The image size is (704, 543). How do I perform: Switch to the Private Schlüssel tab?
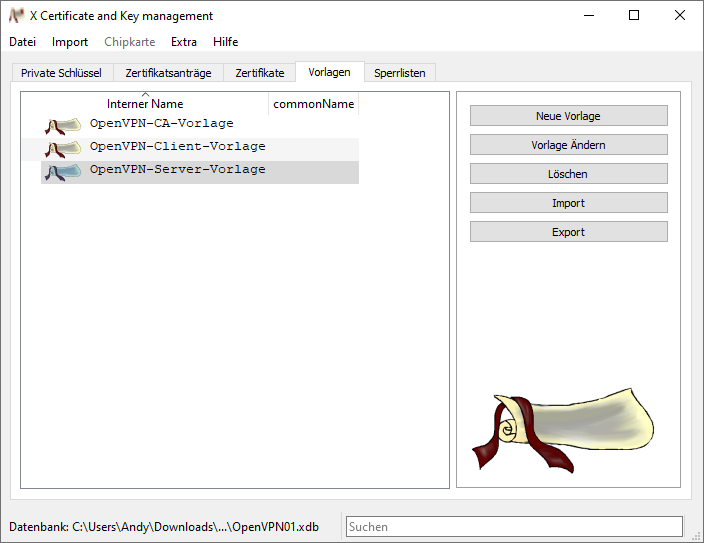[x=61, y=73]
